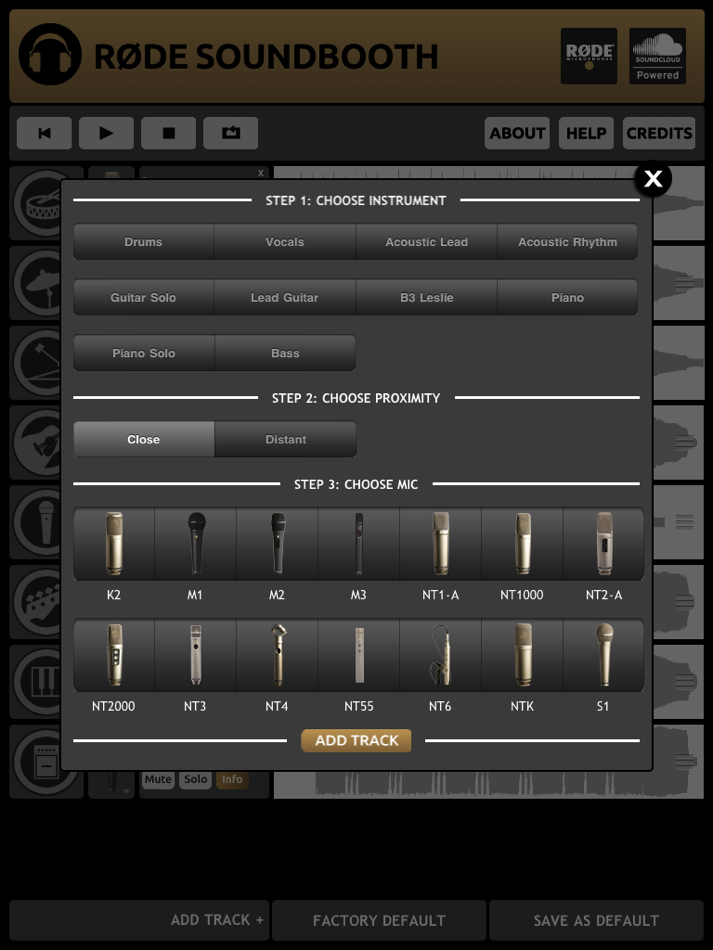Screen dimensions: 713x950
Task: Choose Piano Solo instrument
Action: [x=144, y=353]
